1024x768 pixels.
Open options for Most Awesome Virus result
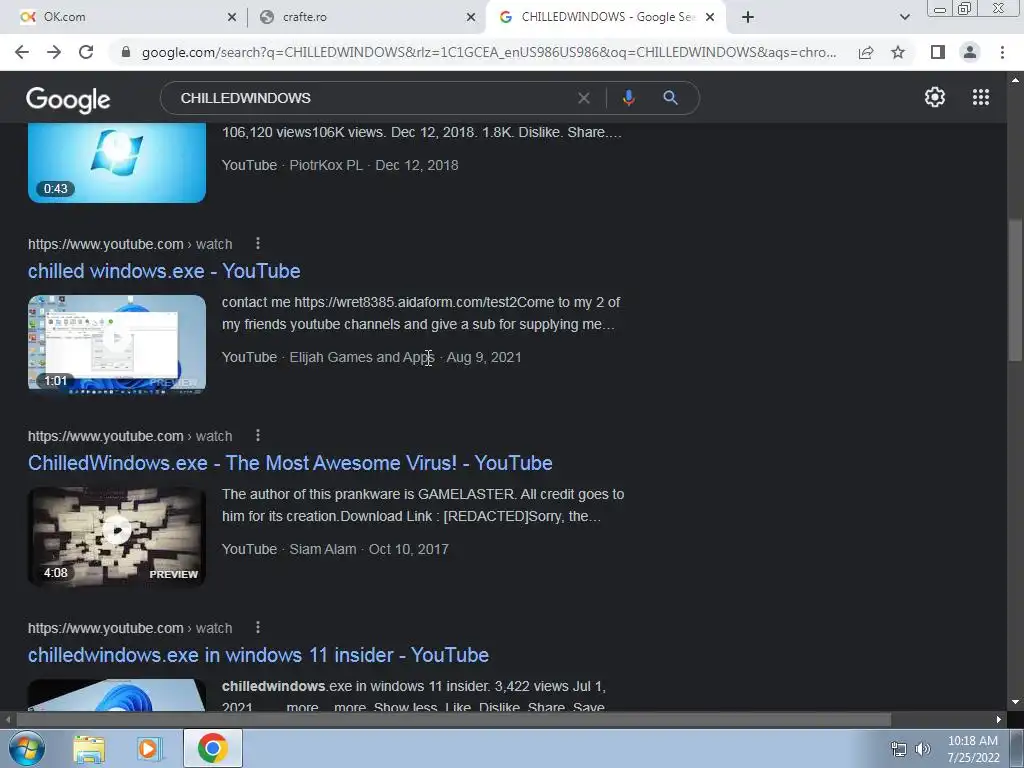pos(258,436)
